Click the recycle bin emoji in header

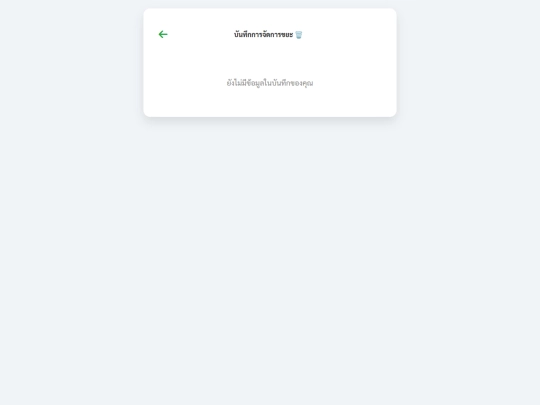[299, 35]
